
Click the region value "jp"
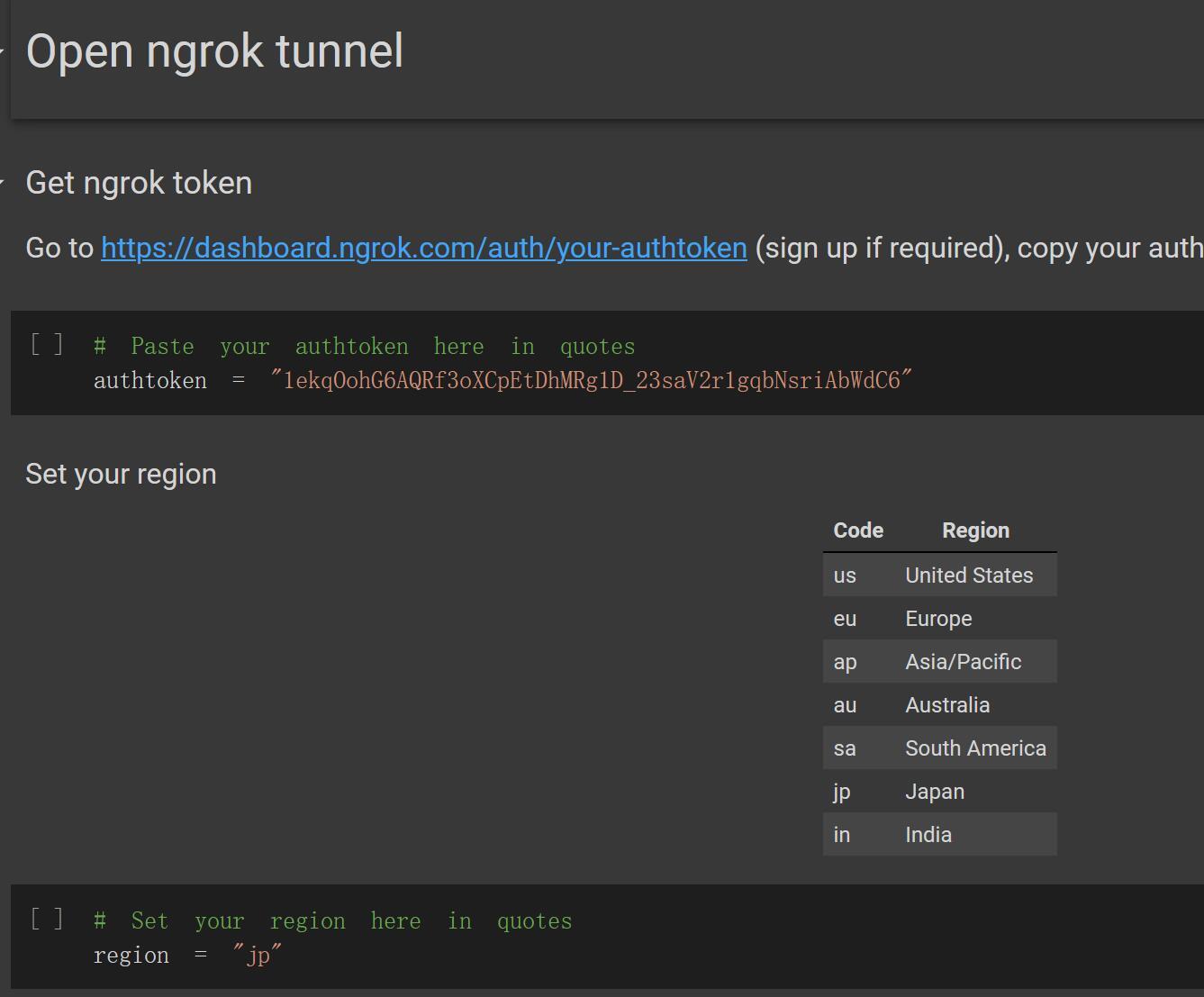[258, 955]
